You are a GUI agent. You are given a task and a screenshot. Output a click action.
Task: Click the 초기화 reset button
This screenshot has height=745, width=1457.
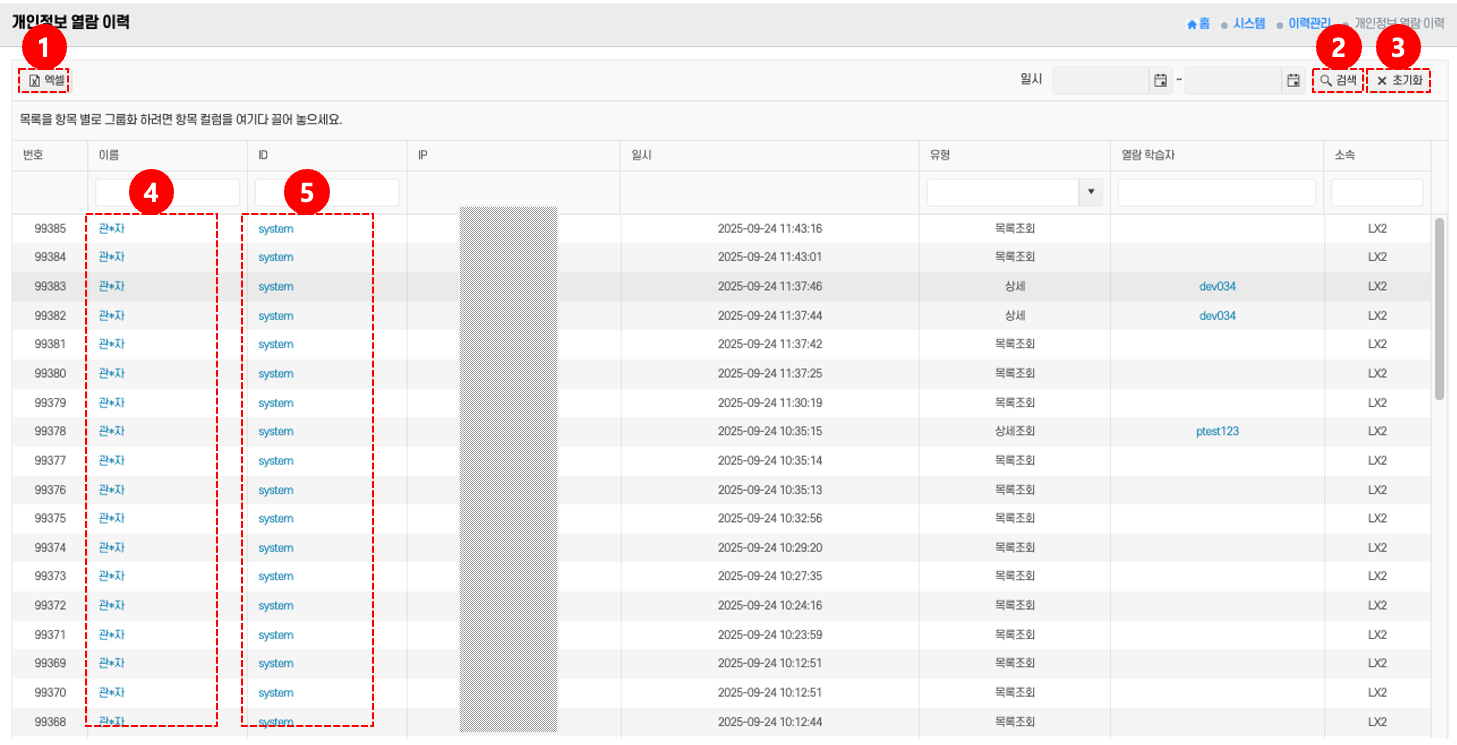click(1398, 80)
